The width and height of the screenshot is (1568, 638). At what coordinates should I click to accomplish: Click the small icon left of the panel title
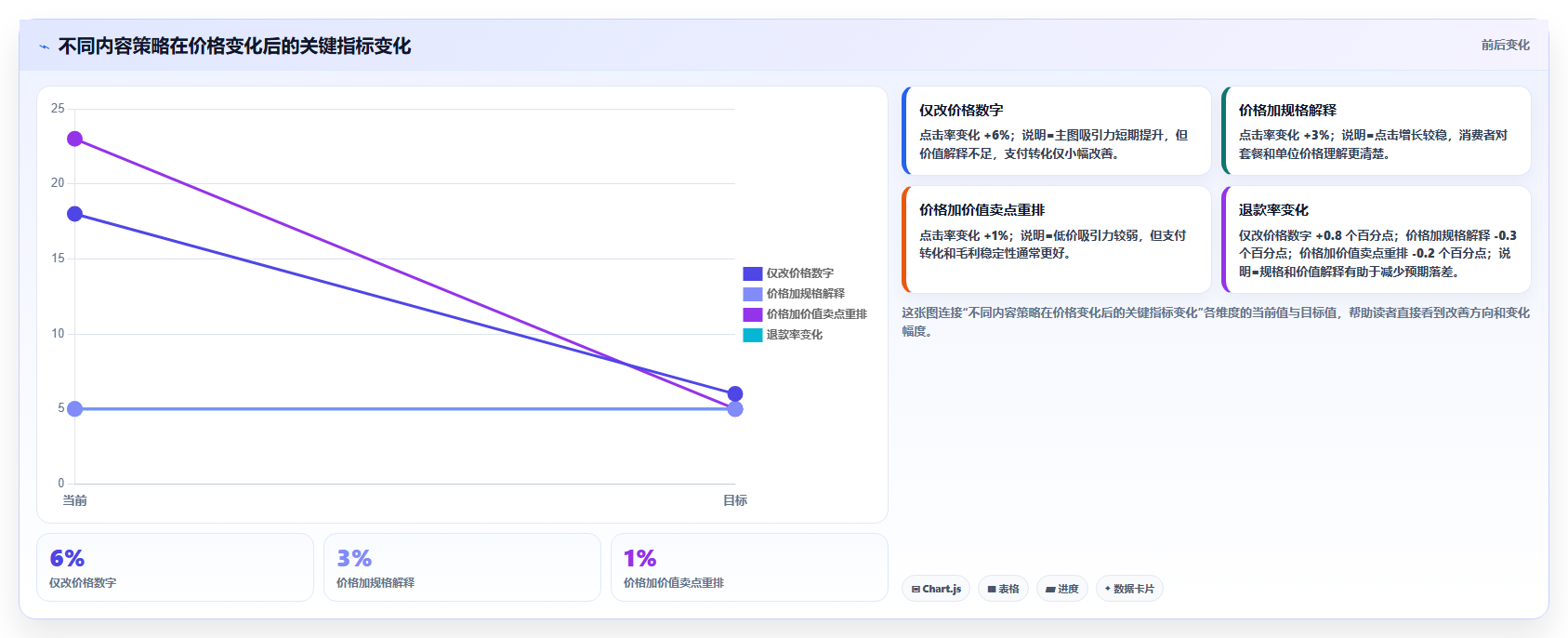[44, 47]
